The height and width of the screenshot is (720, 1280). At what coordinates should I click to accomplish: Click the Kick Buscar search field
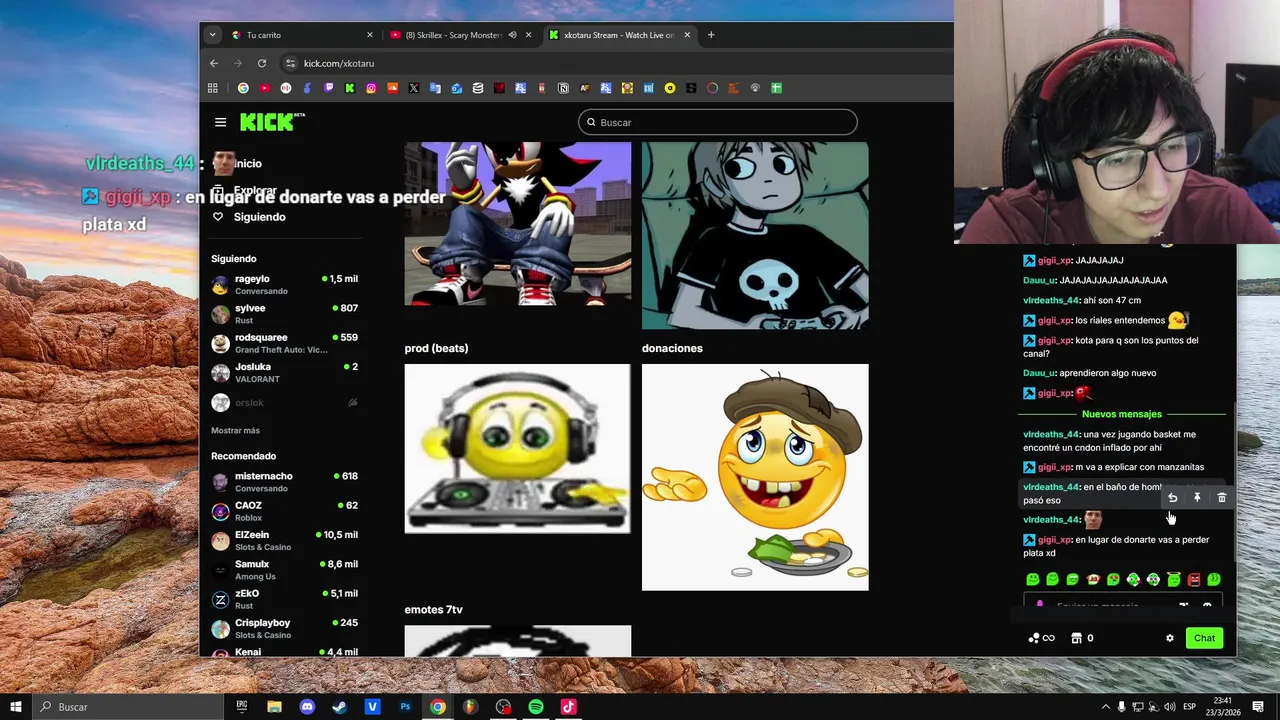[x=717, y=122]
